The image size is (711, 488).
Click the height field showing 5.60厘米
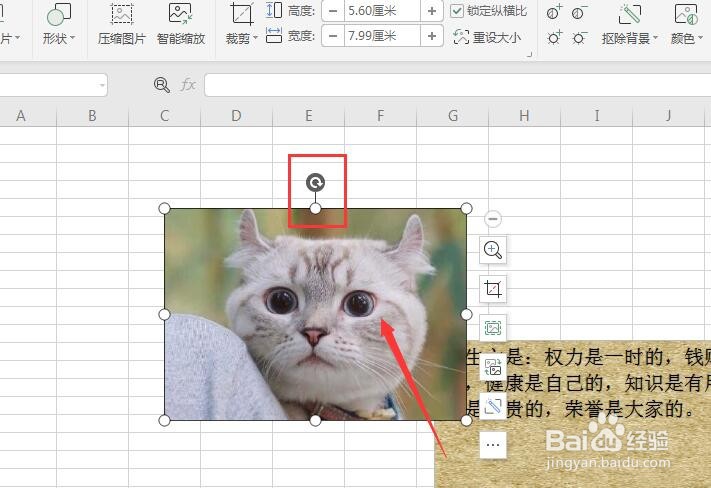[382, 10]
